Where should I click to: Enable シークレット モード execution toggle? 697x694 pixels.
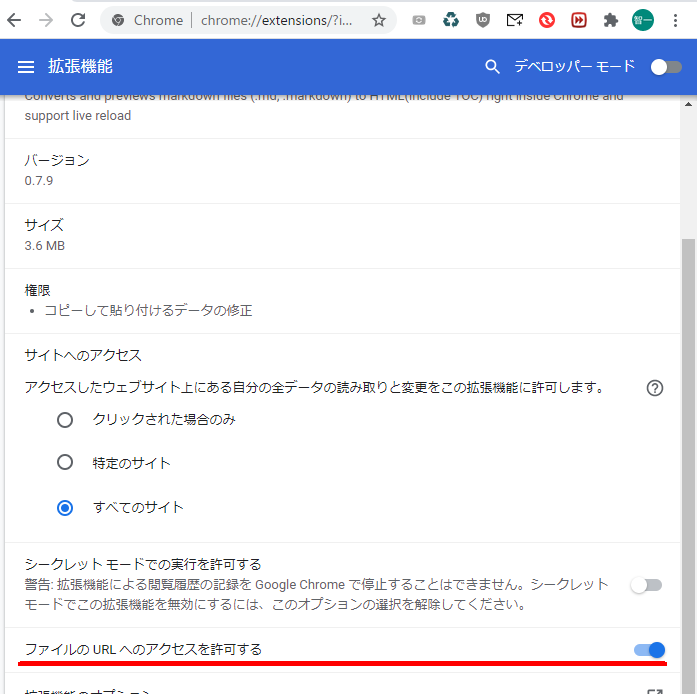click(x=646, y=585)
